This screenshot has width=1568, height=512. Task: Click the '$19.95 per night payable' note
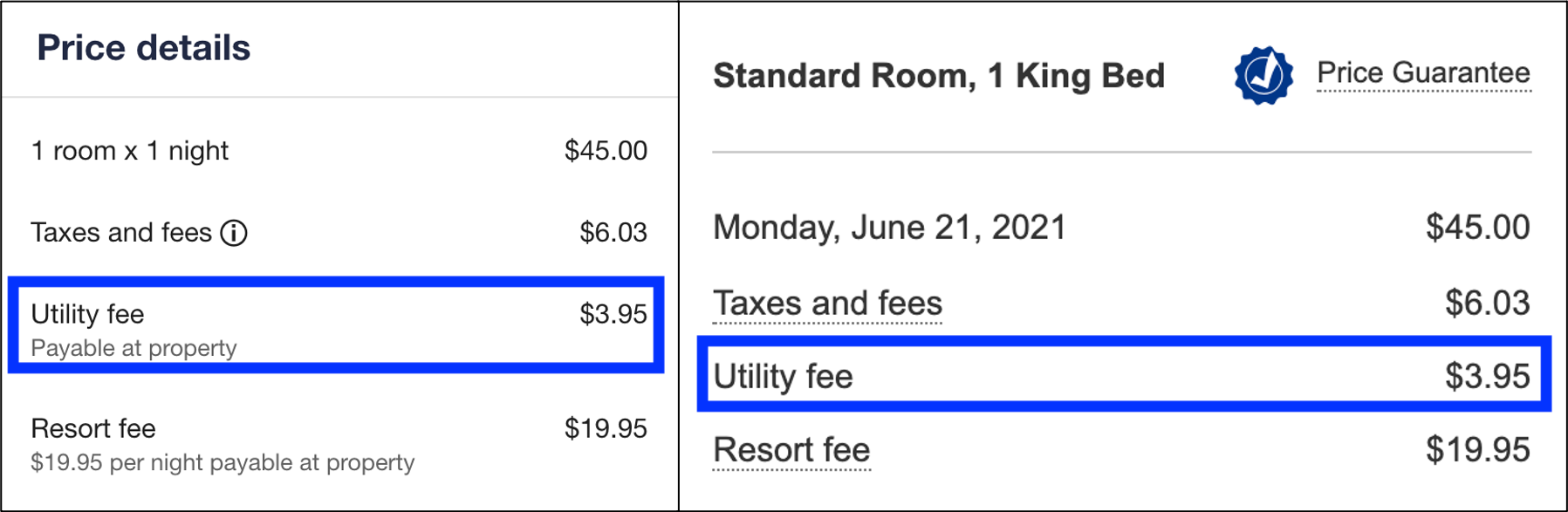pyautogui.click(x=222, y=462)
